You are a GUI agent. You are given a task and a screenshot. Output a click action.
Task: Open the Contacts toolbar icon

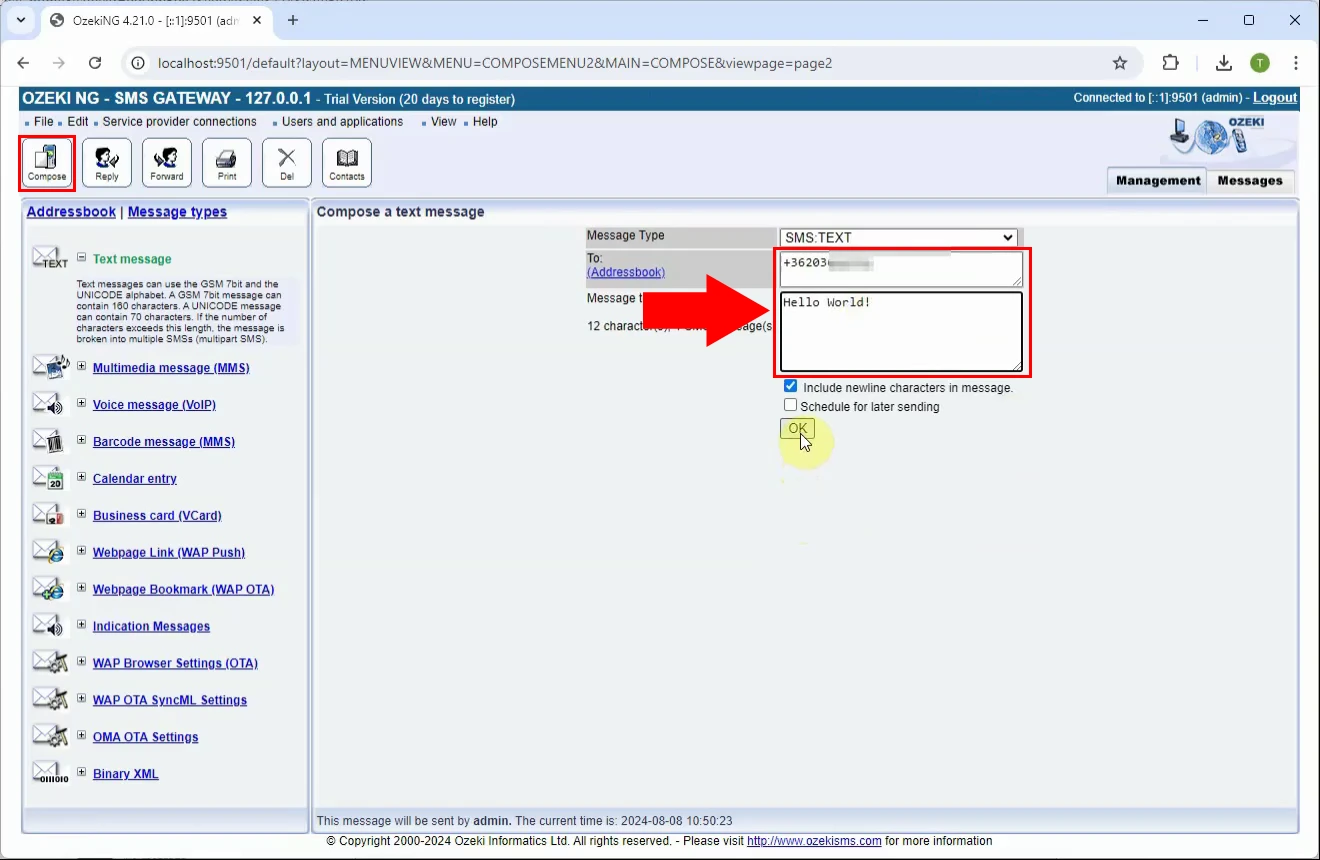(x=347, y=162)
